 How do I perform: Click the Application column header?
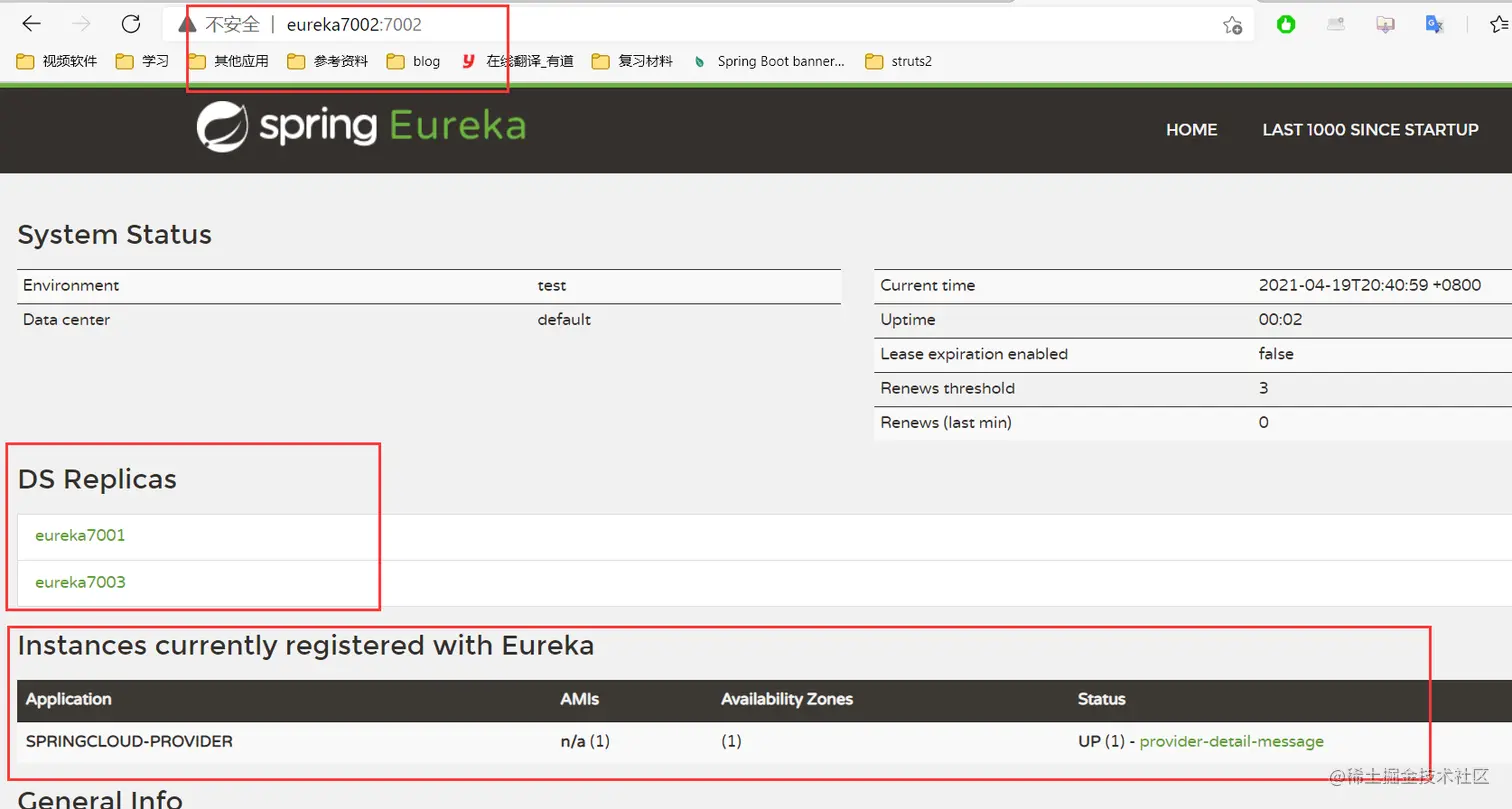coord(69,699)
